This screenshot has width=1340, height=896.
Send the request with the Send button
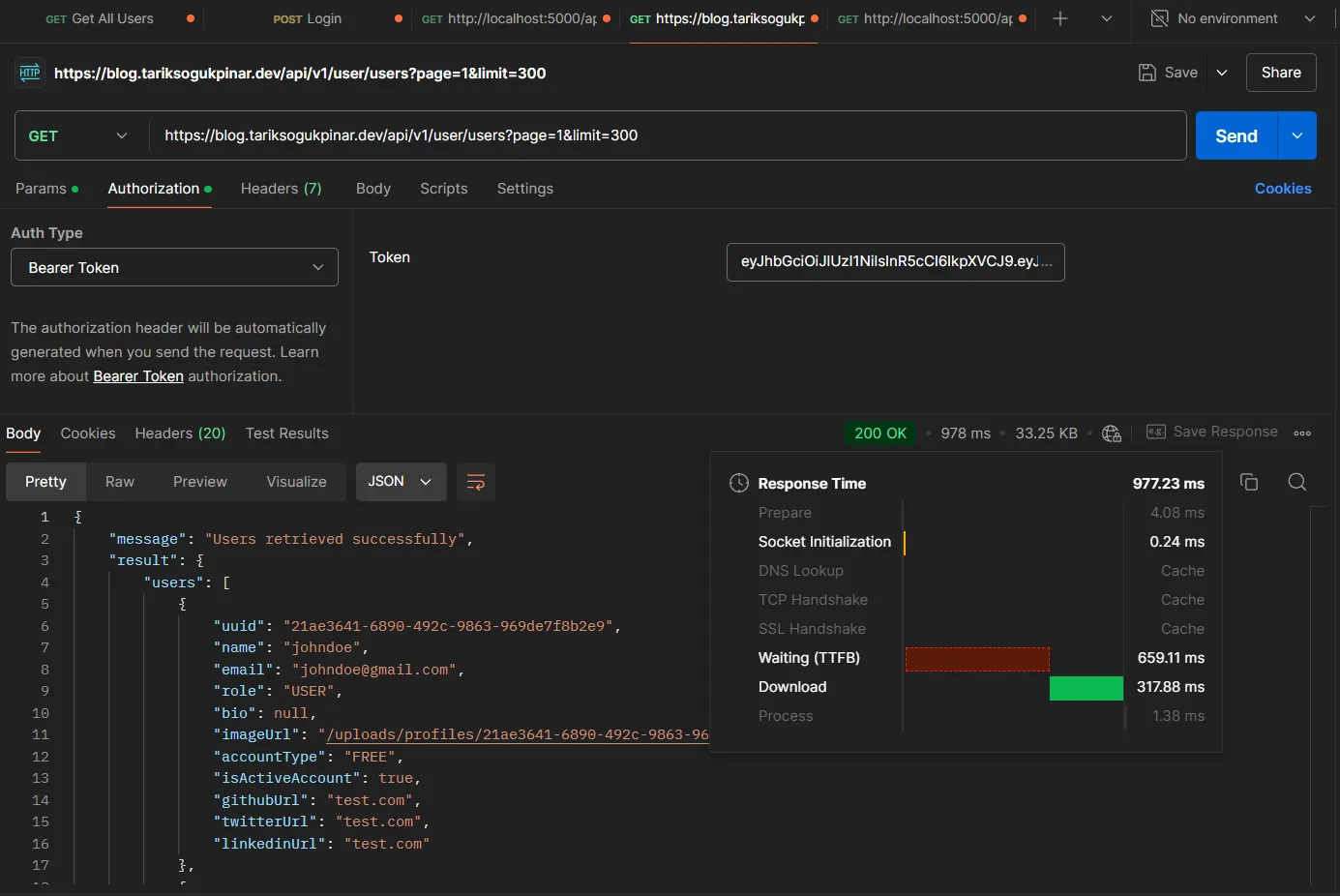pos(1236,136)
